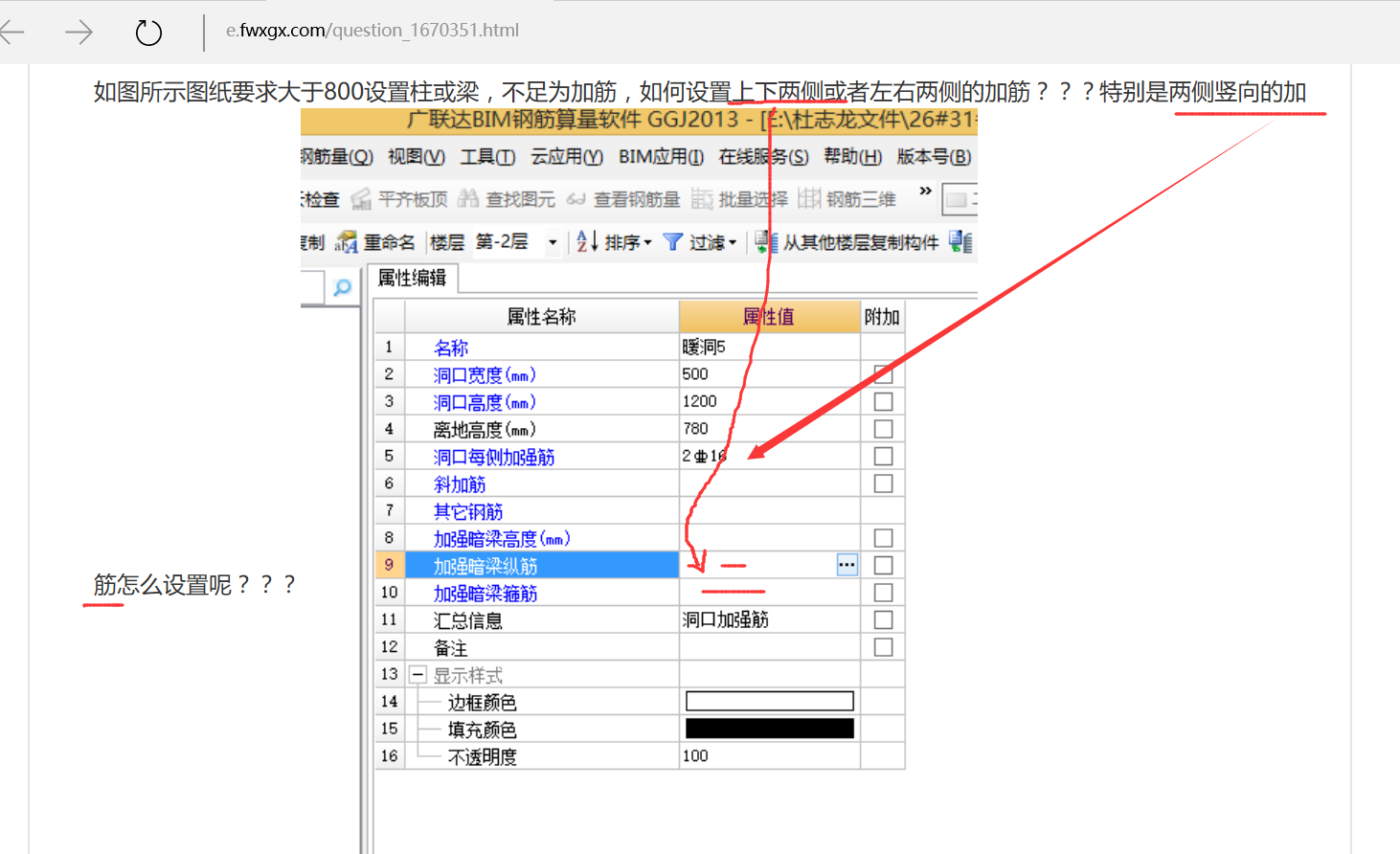
Task: Click 从其他楼层复制构件 copy icon
Action: (765, 242)
